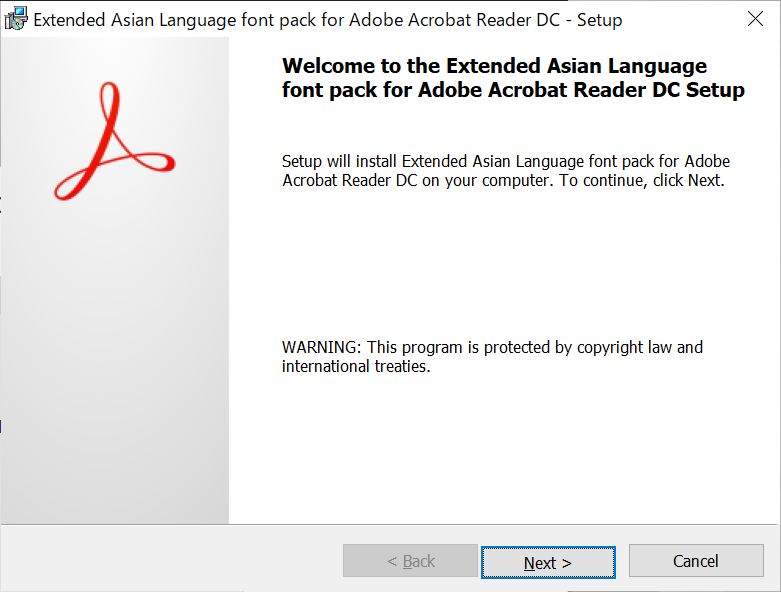Click the window title text ending in '- Setup'
This screenshot has height=592, width=781.
click(328, 20)
